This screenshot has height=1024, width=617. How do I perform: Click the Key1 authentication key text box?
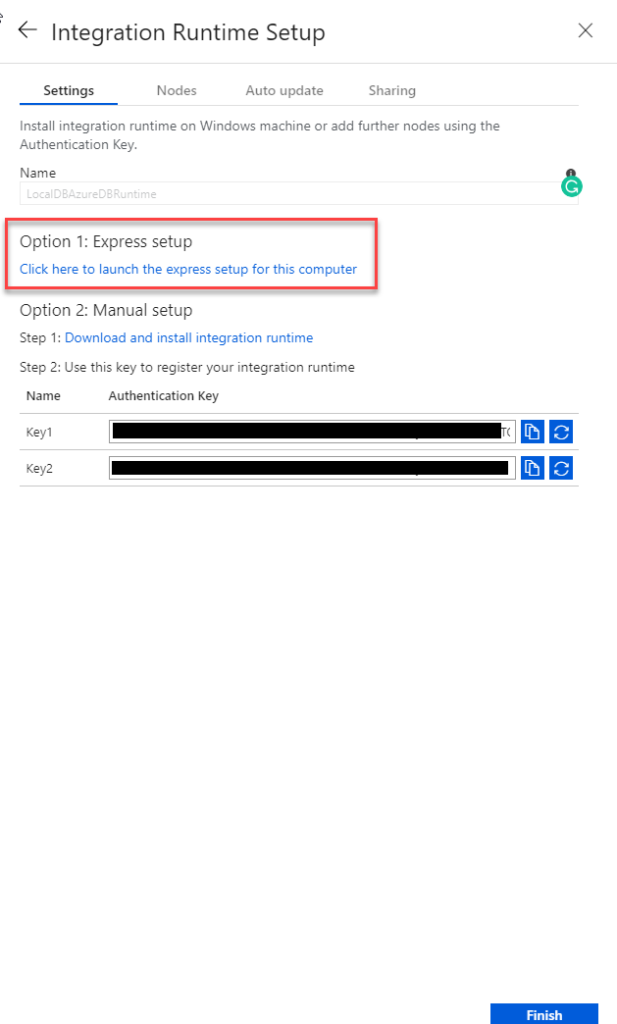[312, 432]
